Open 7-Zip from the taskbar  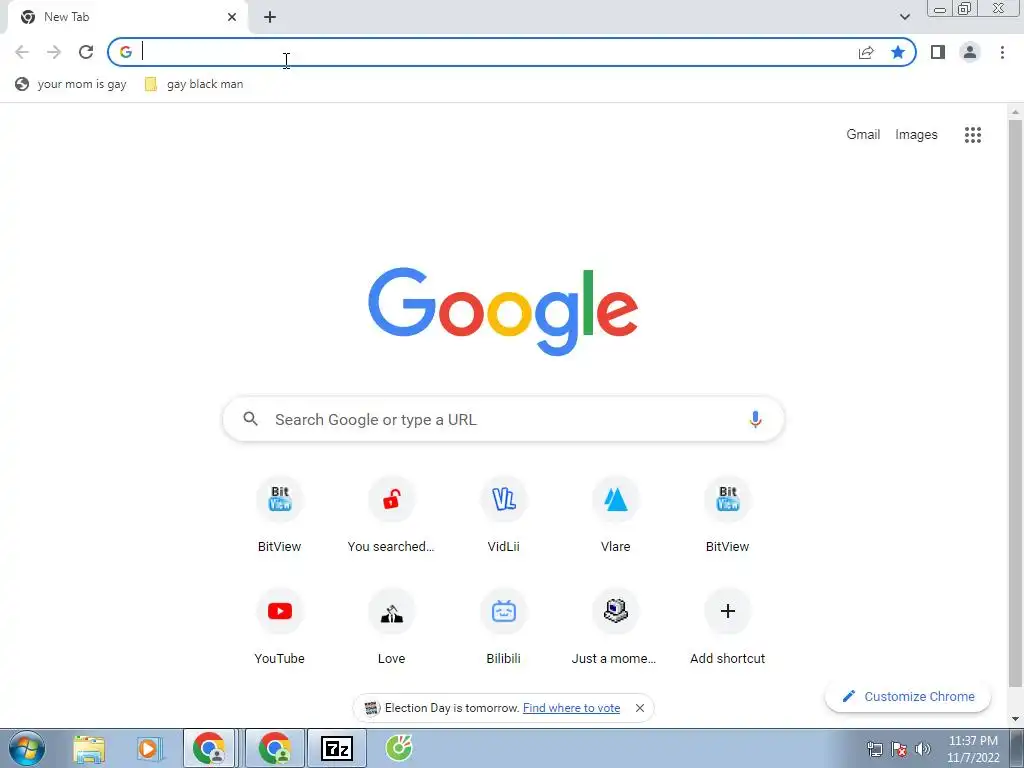coord(337,748)
